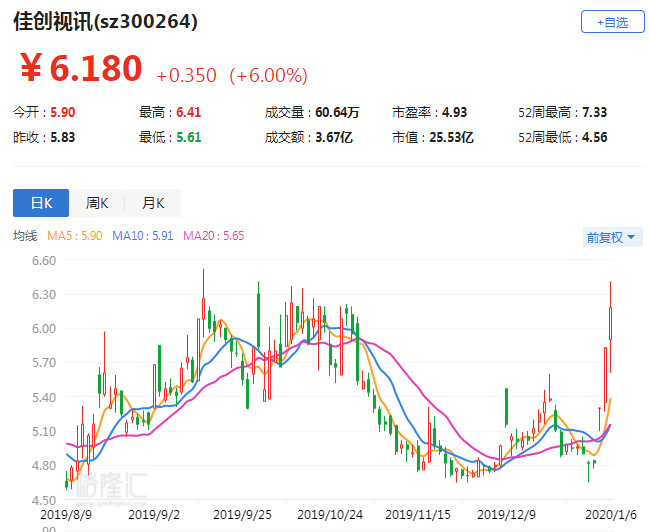Click the 2020/1/6 date axis label

611,515
